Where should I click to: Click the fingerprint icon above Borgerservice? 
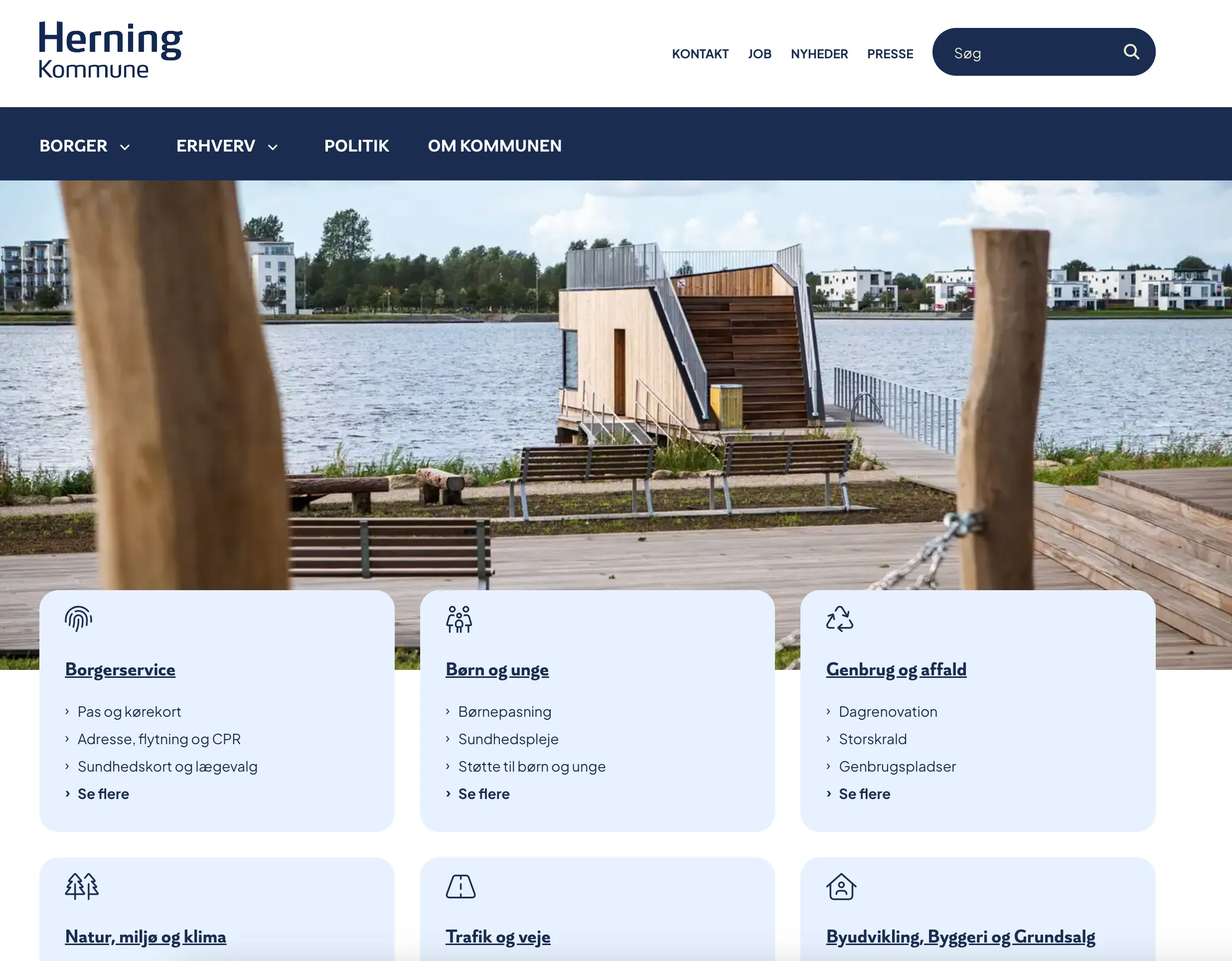click(x=78, y=619)
